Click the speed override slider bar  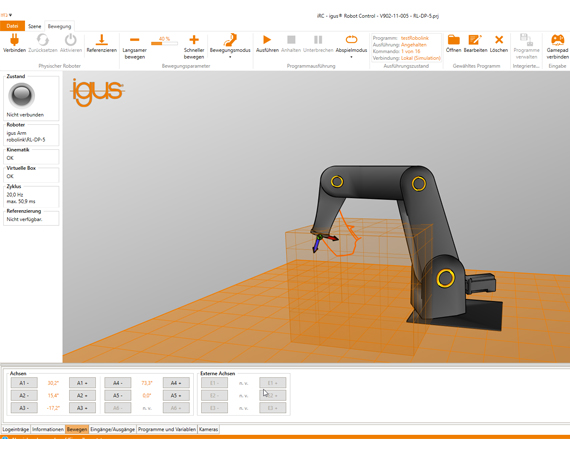(164, 43)
